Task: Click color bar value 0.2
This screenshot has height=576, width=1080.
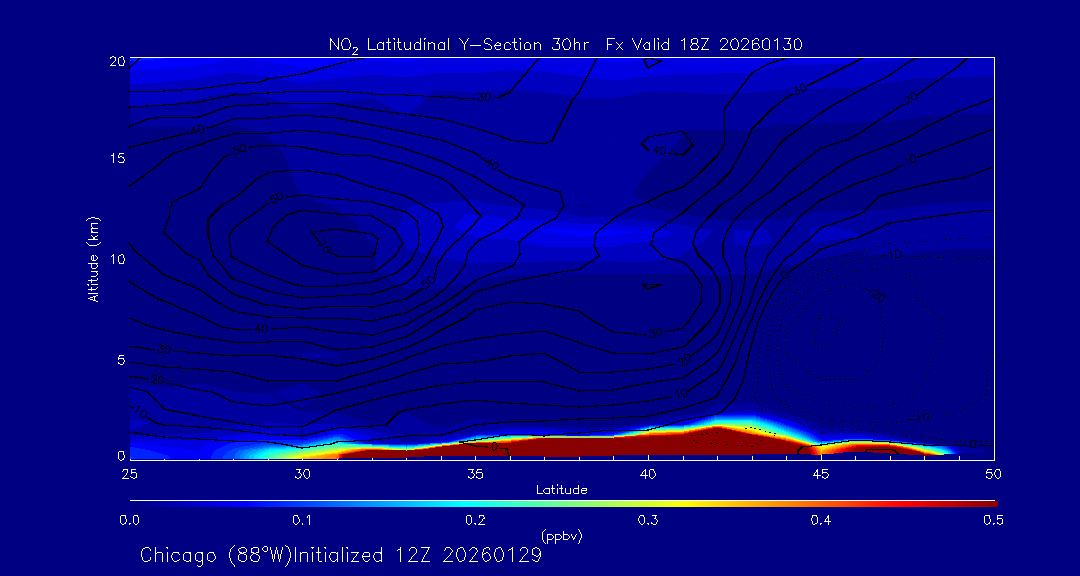Action: [475, 521]
